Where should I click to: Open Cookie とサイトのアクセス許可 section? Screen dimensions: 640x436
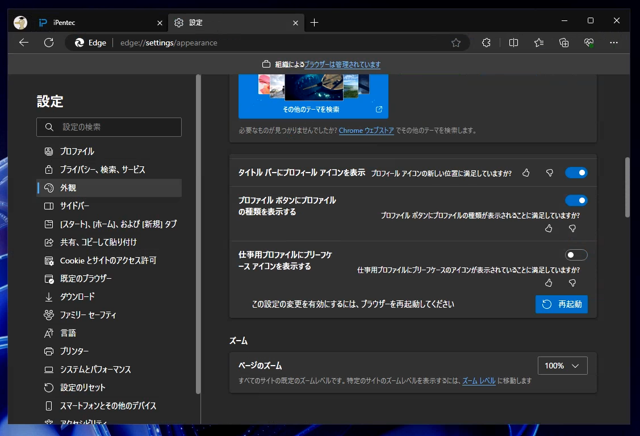tap(109, 260)
